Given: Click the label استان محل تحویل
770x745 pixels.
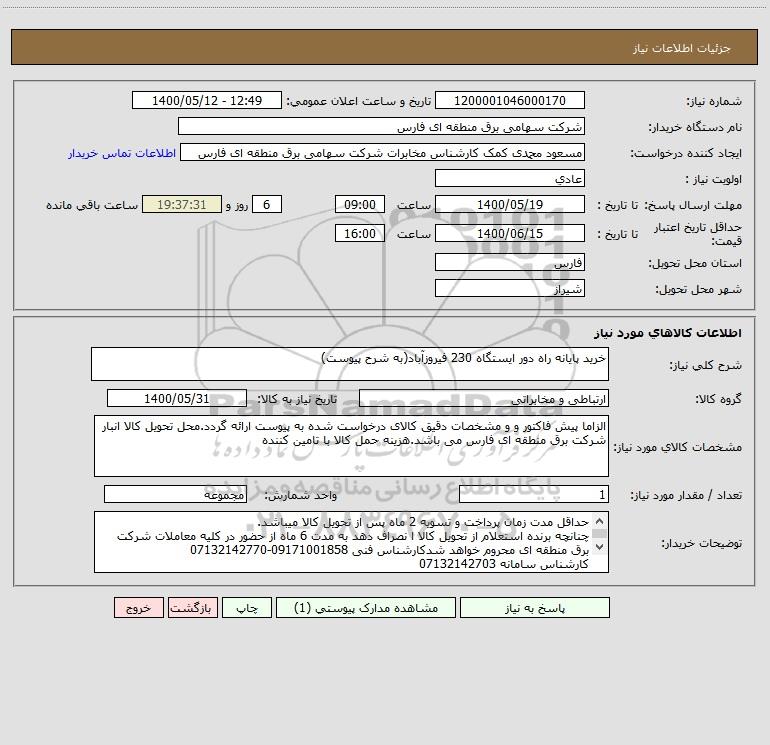Looking at the screenshot, I should [695, 264].
